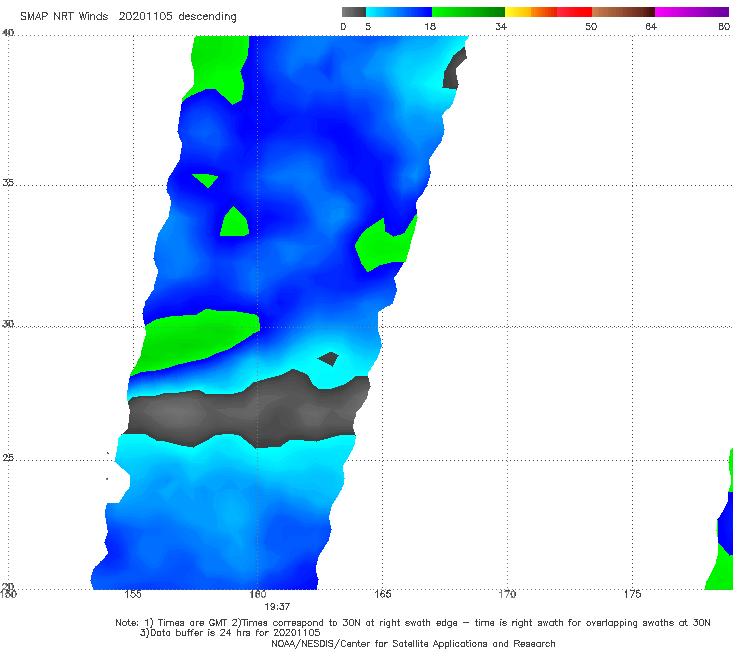This screenshot has height=650, width=740.
Task: Click the swath time '19:37'
Action: (277, 607)
